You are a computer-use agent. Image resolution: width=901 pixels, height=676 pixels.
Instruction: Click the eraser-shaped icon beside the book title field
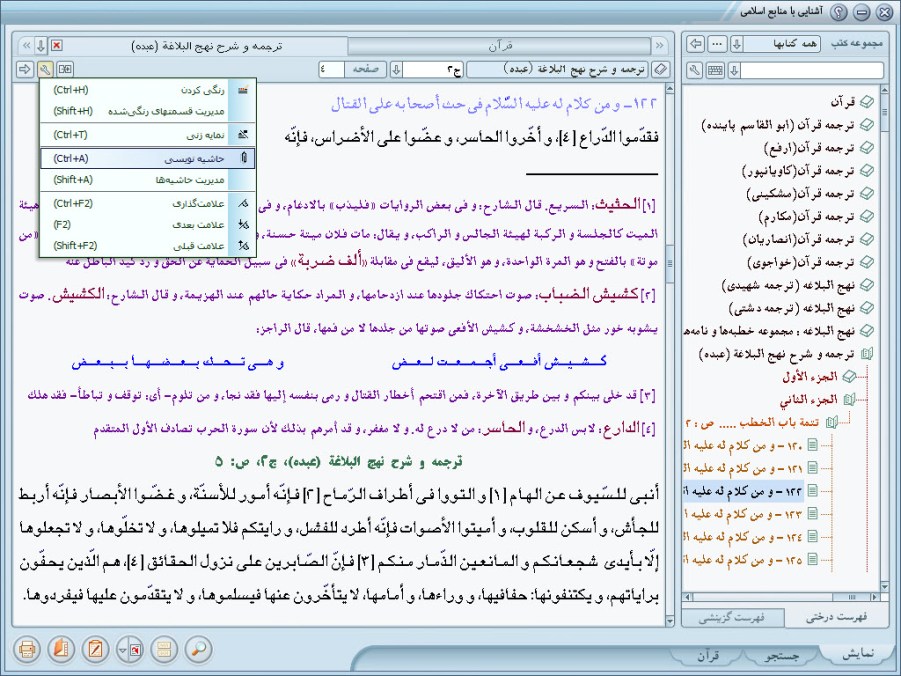(x=661, y=70)
